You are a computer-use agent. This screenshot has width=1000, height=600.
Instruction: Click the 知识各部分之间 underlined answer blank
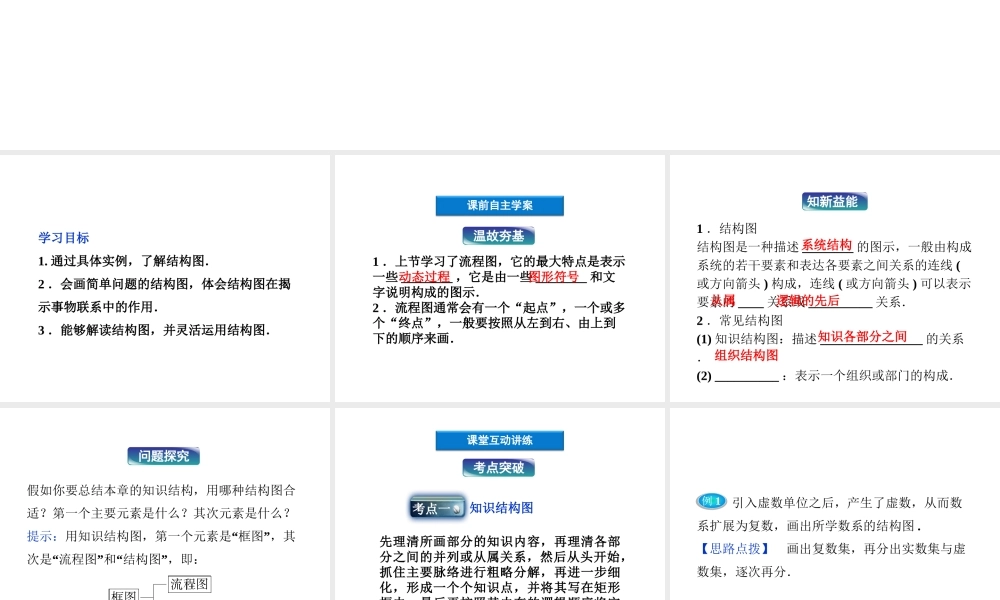click(864, 336)
